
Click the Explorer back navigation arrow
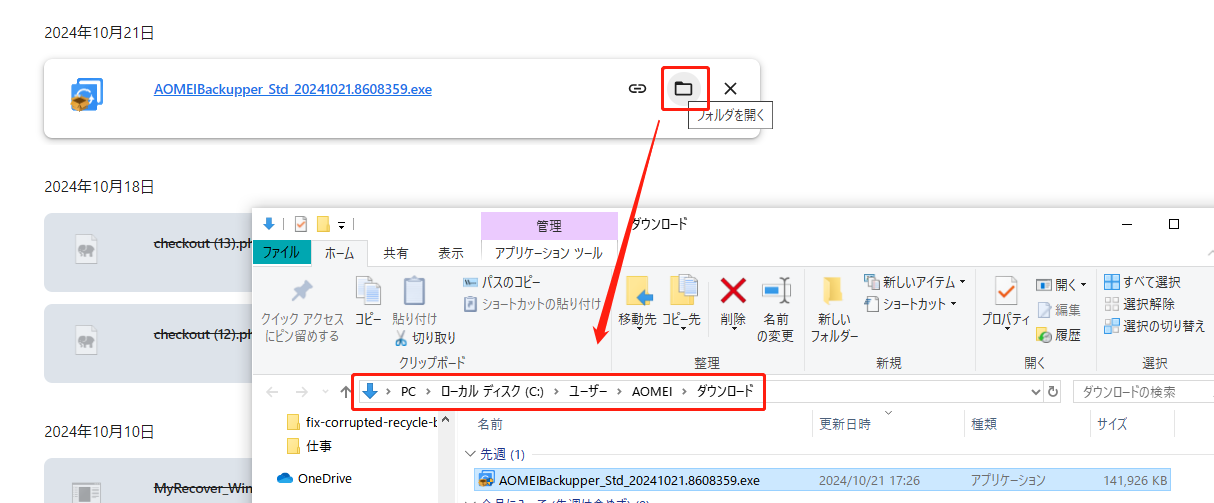[273, 392]
